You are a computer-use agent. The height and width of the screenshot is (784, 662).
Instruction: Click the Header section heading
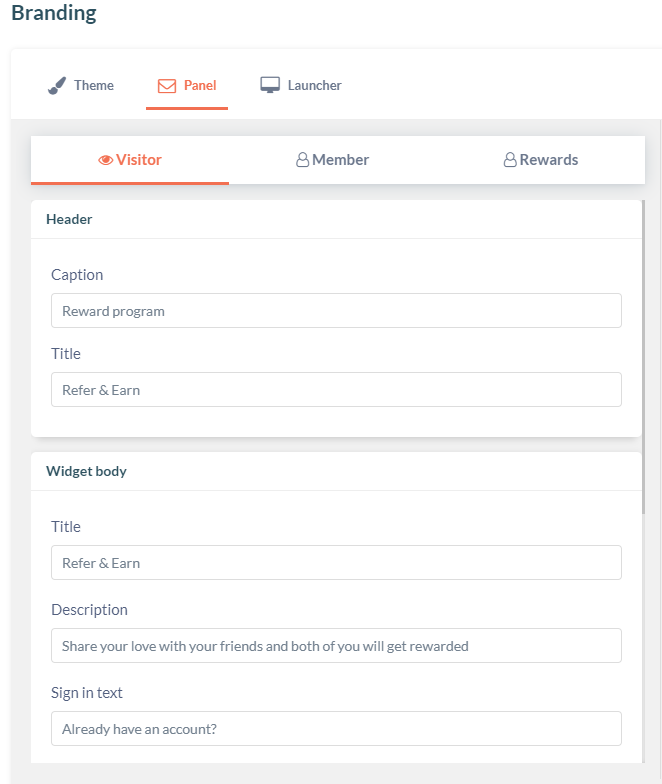click(x=69, y=220)
